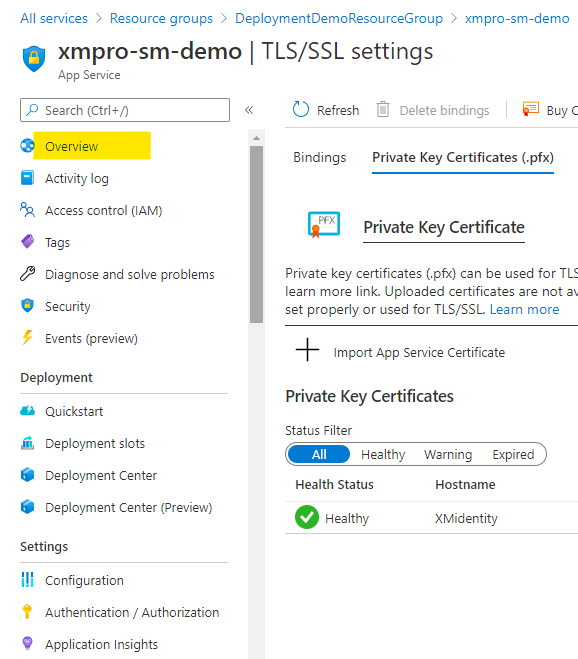
Task: Click the Access control people icon
Action: (27, 210)
